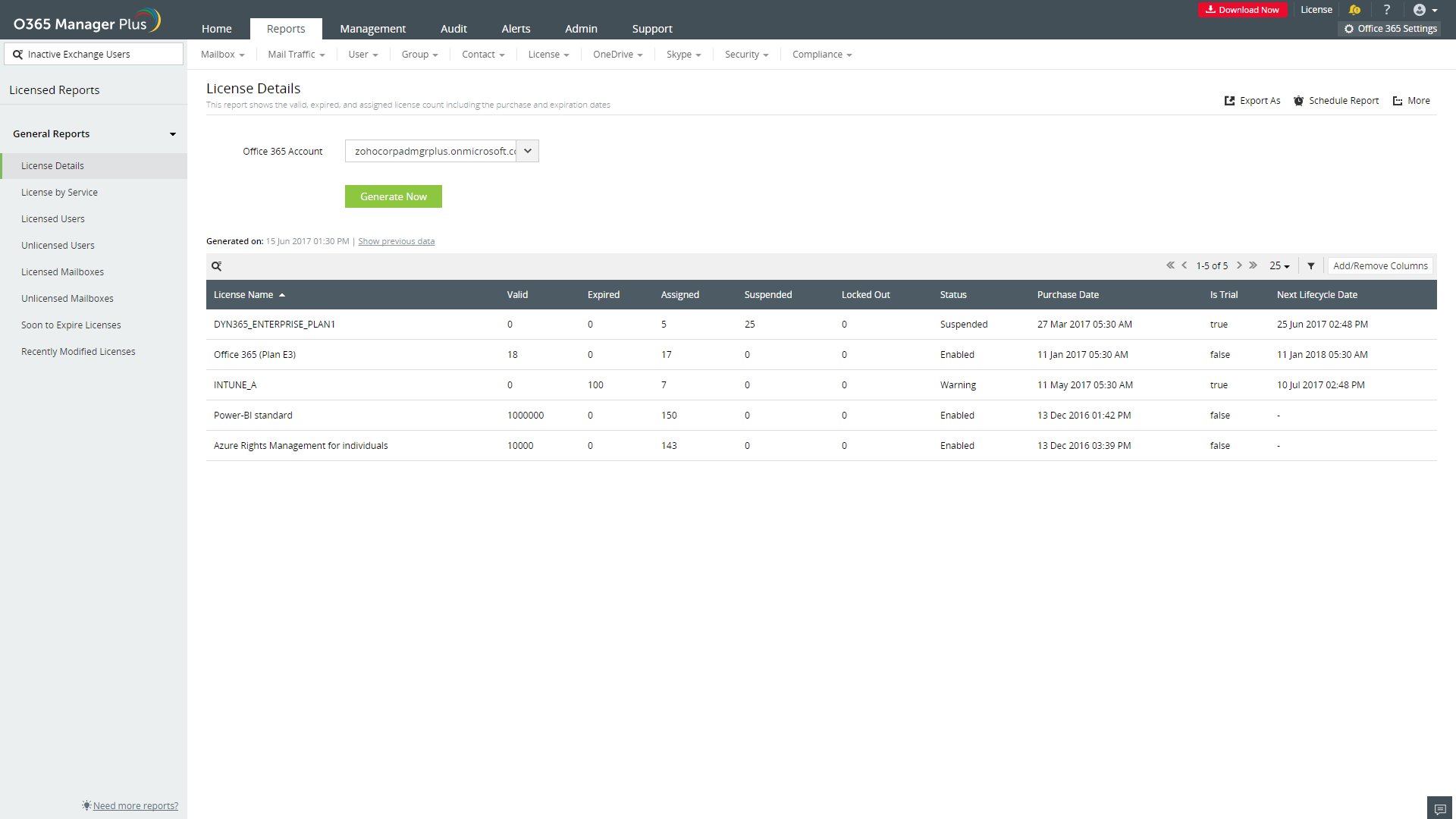This screenshot has height=819, width=1456.
Task: Go to next page arrow
Action: point(1239,265)
